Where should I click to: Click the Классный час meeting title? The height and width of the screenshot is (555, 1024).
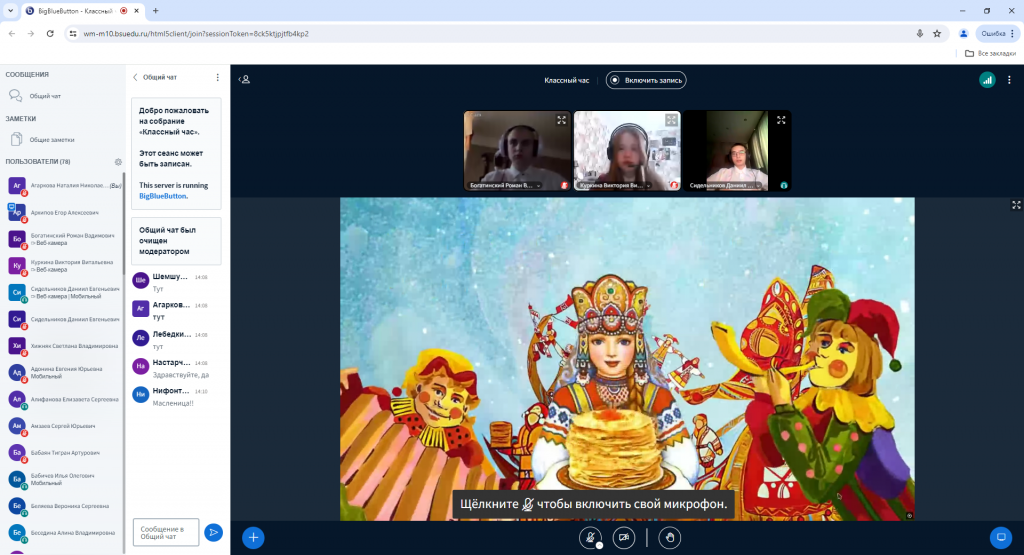[x=566, y=80]
